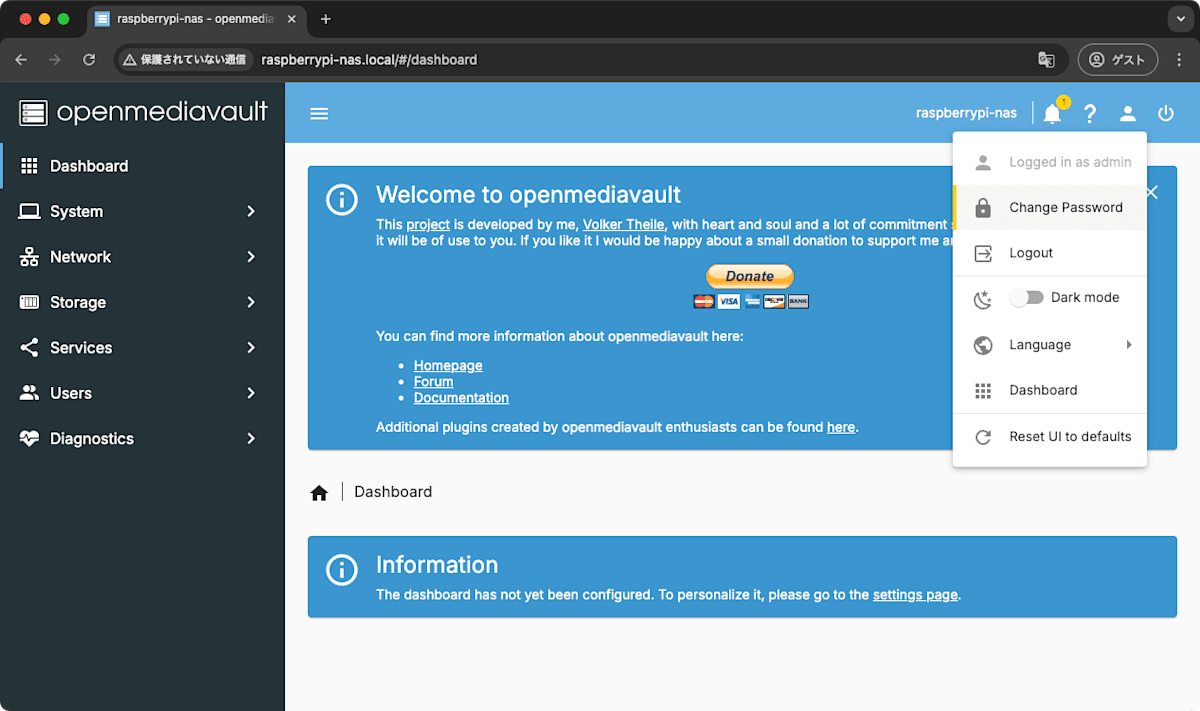The image size is (1200, 711).
Task: Open the browser three-dot menu
Action: [1179, 60]
